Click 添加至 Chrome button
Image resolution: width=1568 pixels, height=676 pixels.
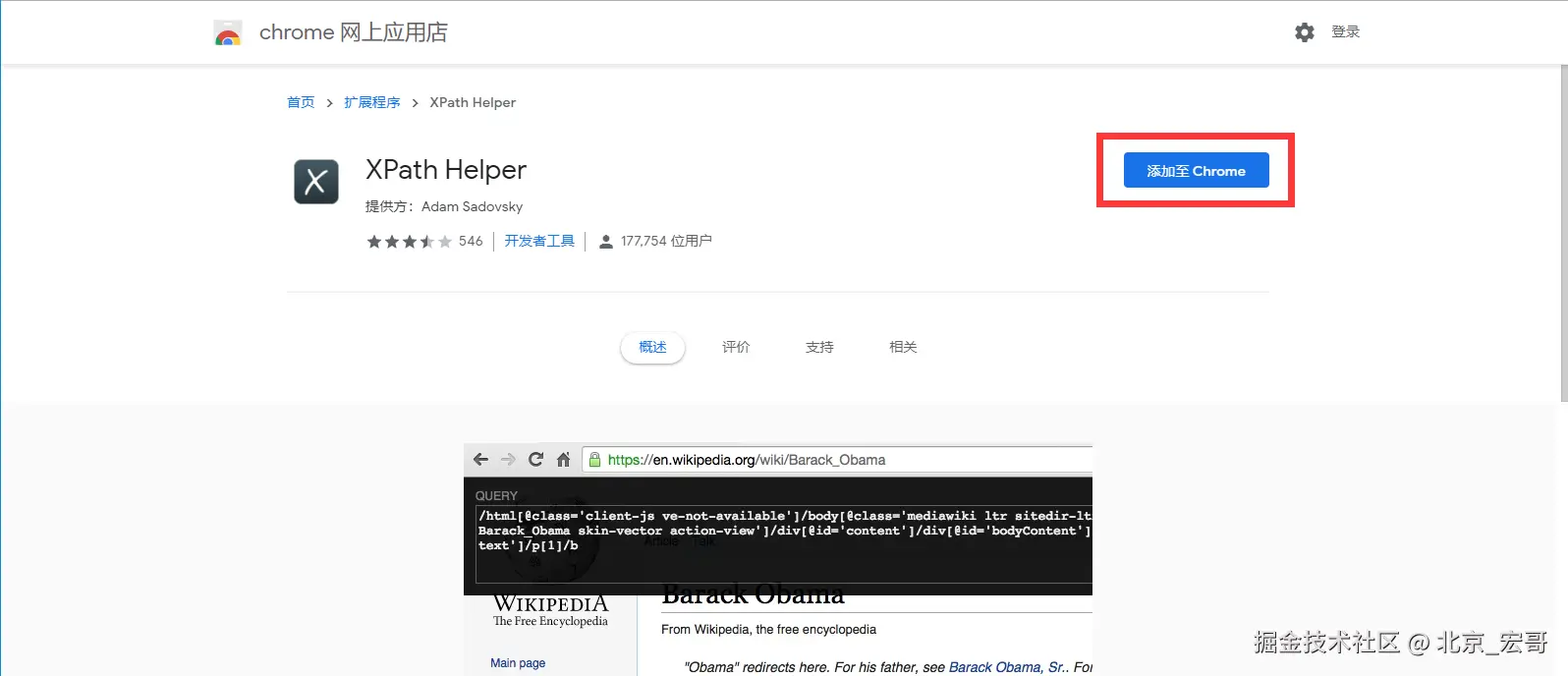[x=1196, y=170]
